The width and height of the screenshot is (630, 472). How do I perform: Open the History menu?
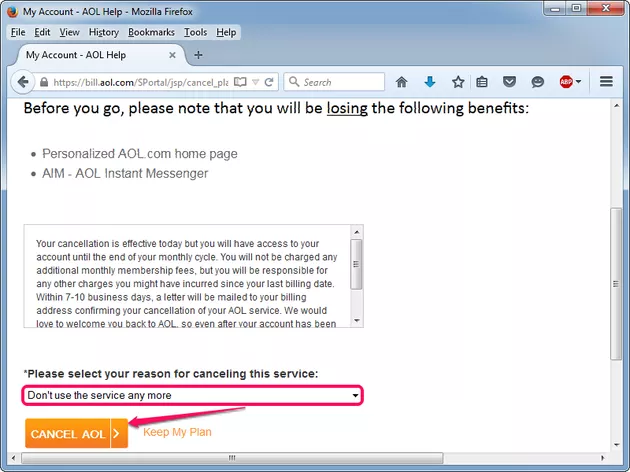(104, 32)
